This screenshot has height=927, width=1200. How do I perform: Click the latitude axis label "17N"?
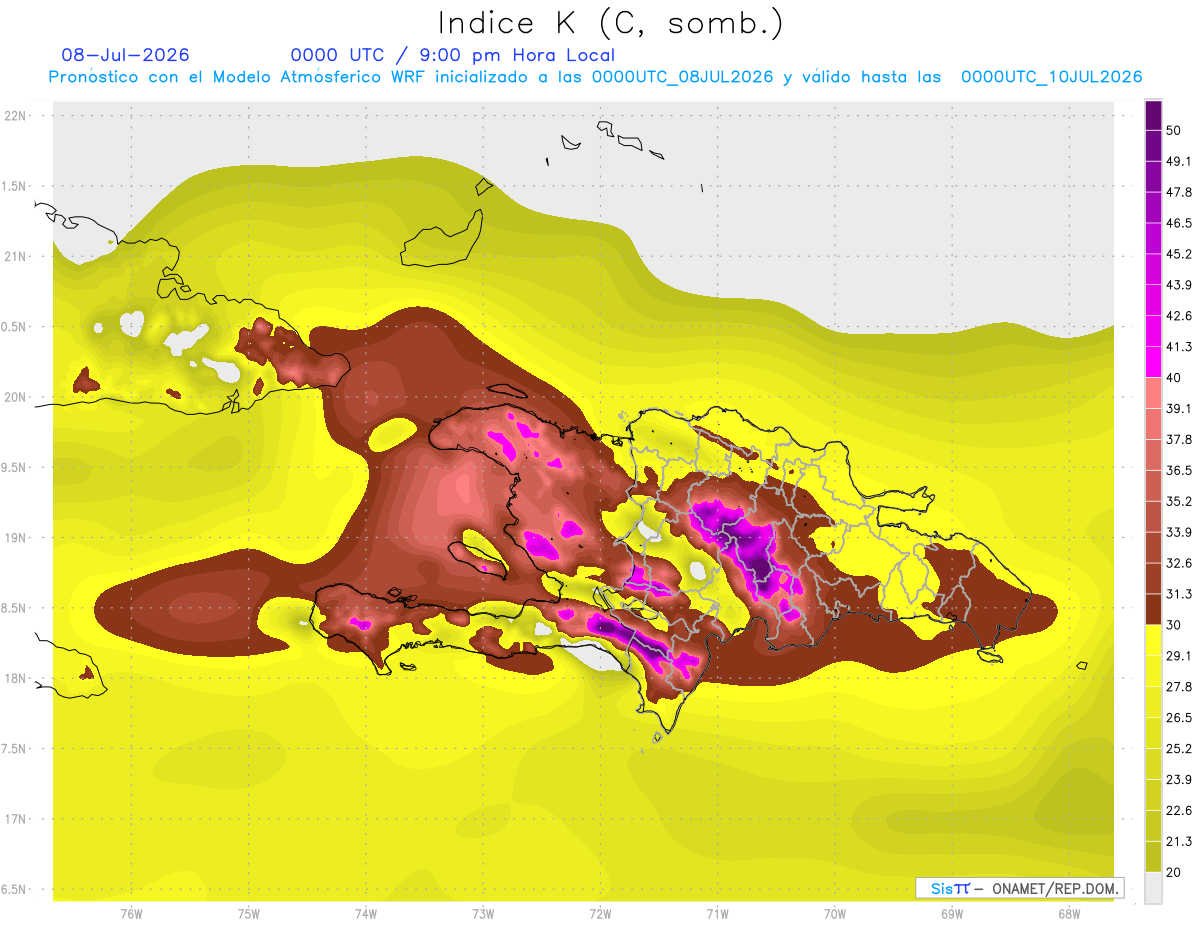coord(17,820)
